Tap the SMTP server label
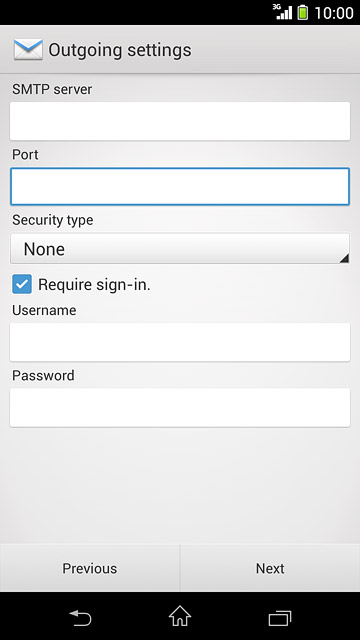 pos(52,89)
